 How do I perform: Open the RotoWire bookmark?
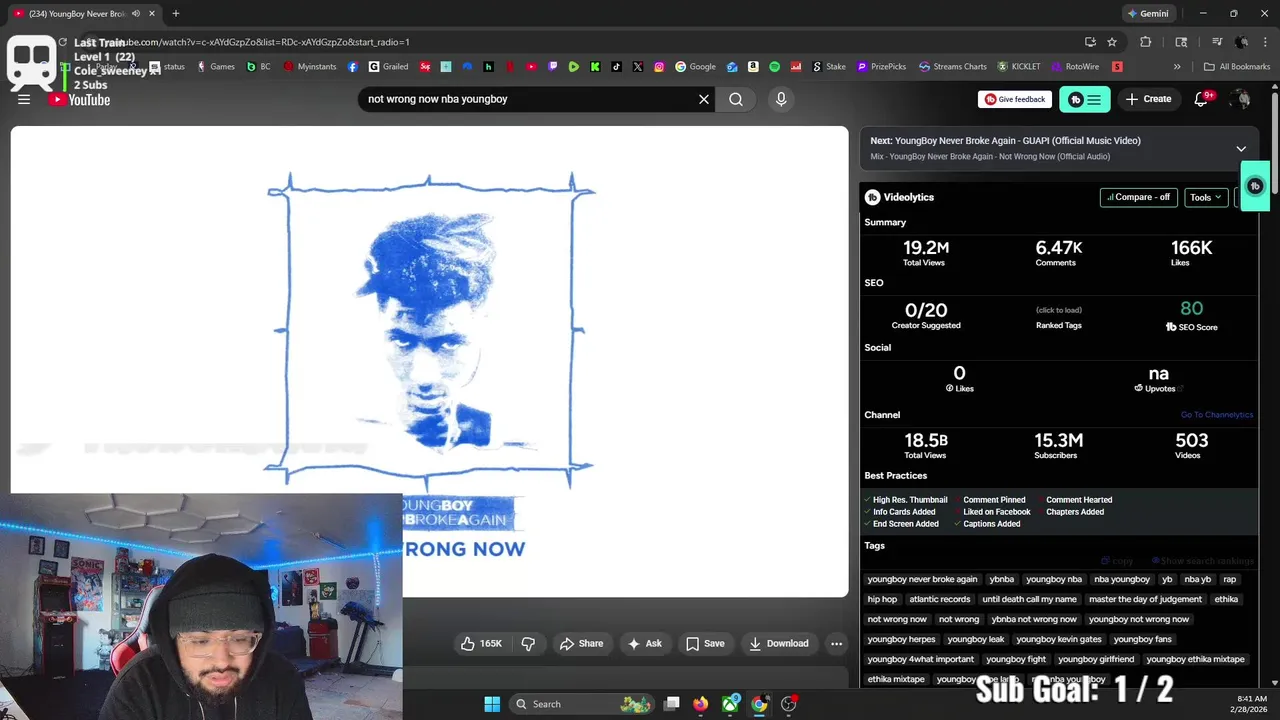tap(1074, 67)
